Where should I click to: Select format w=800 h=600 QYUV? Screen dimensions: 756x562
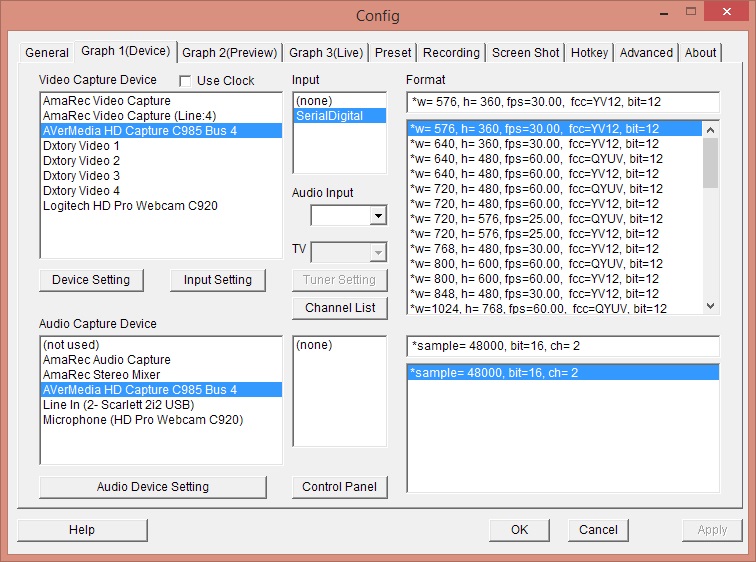[554, 263]
